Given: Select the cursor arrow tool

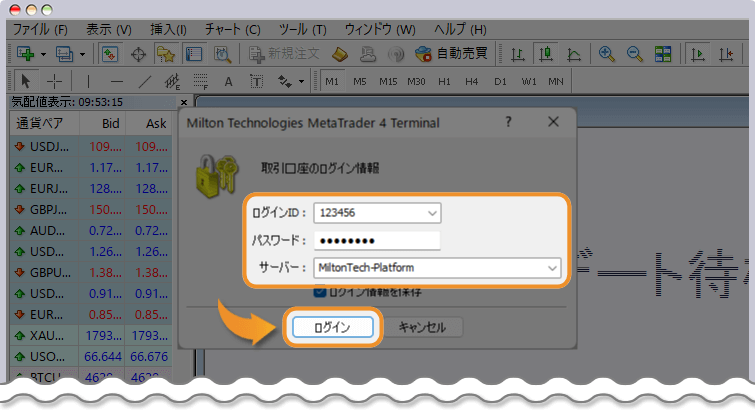Looking at the screenshot, I should (26, 81).
